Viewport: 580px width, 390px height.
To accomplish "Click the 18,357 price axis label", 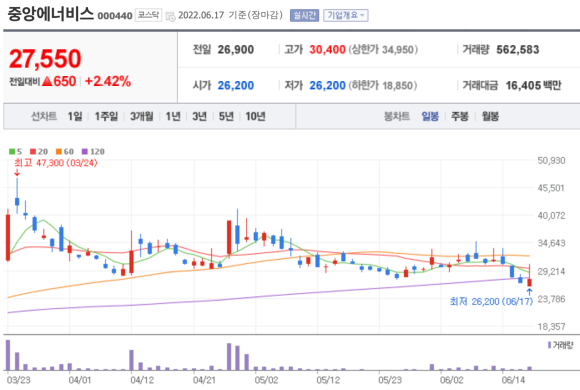I will 551,326.
